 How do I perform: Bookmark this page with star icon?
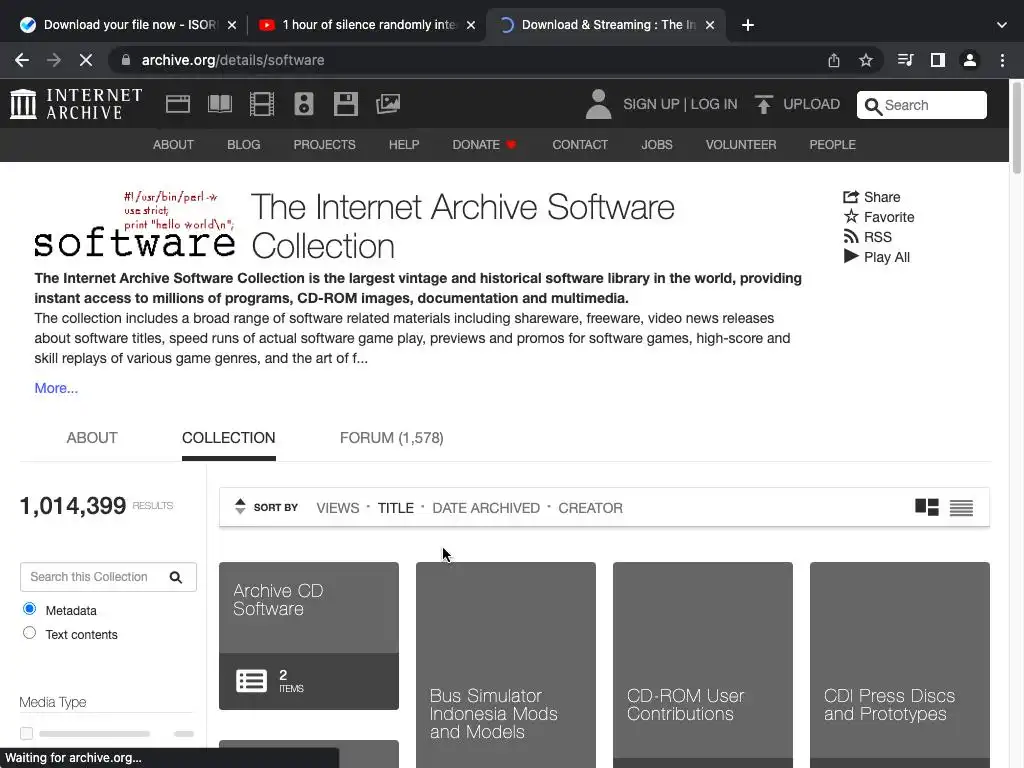[x=866, y=60]
